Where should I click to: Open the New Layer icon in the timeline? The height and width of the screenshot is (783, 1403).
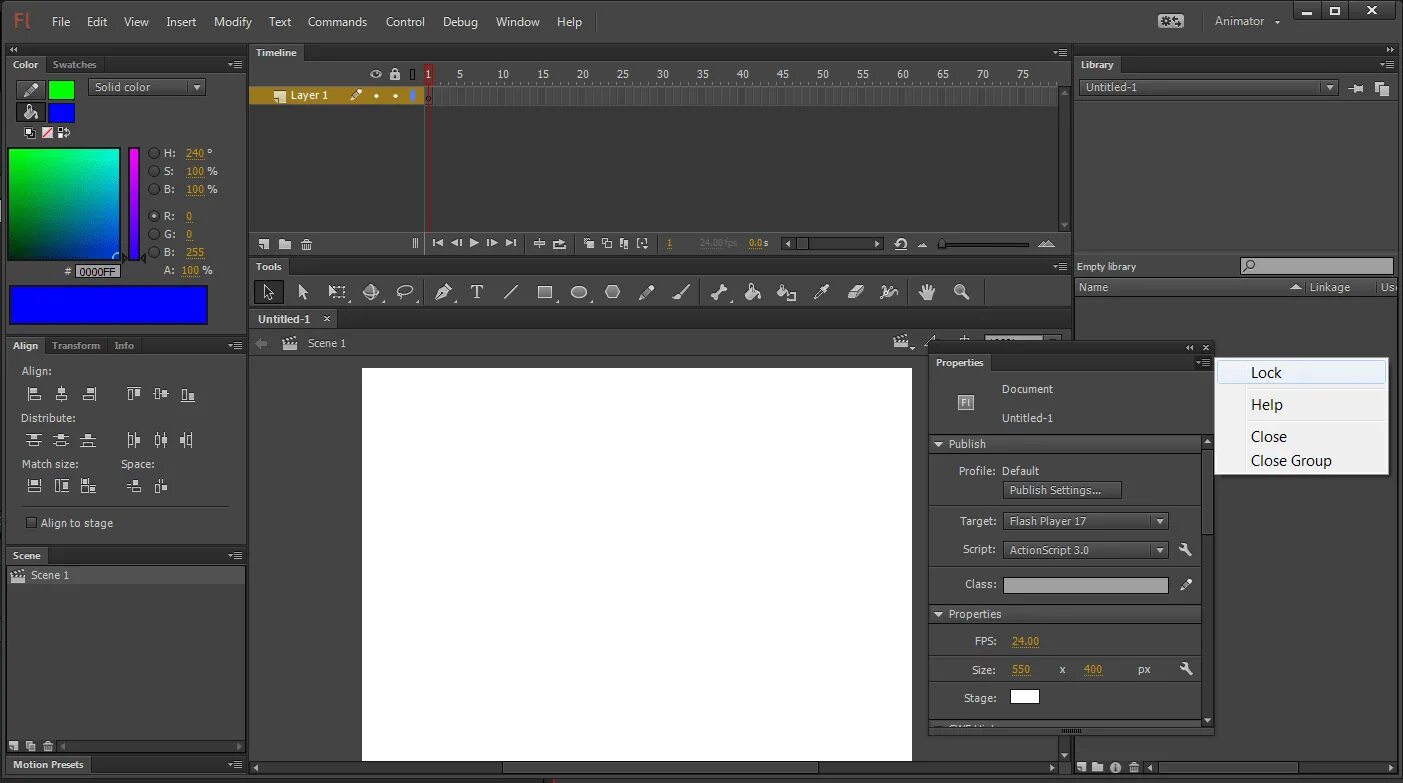point(262,243)
